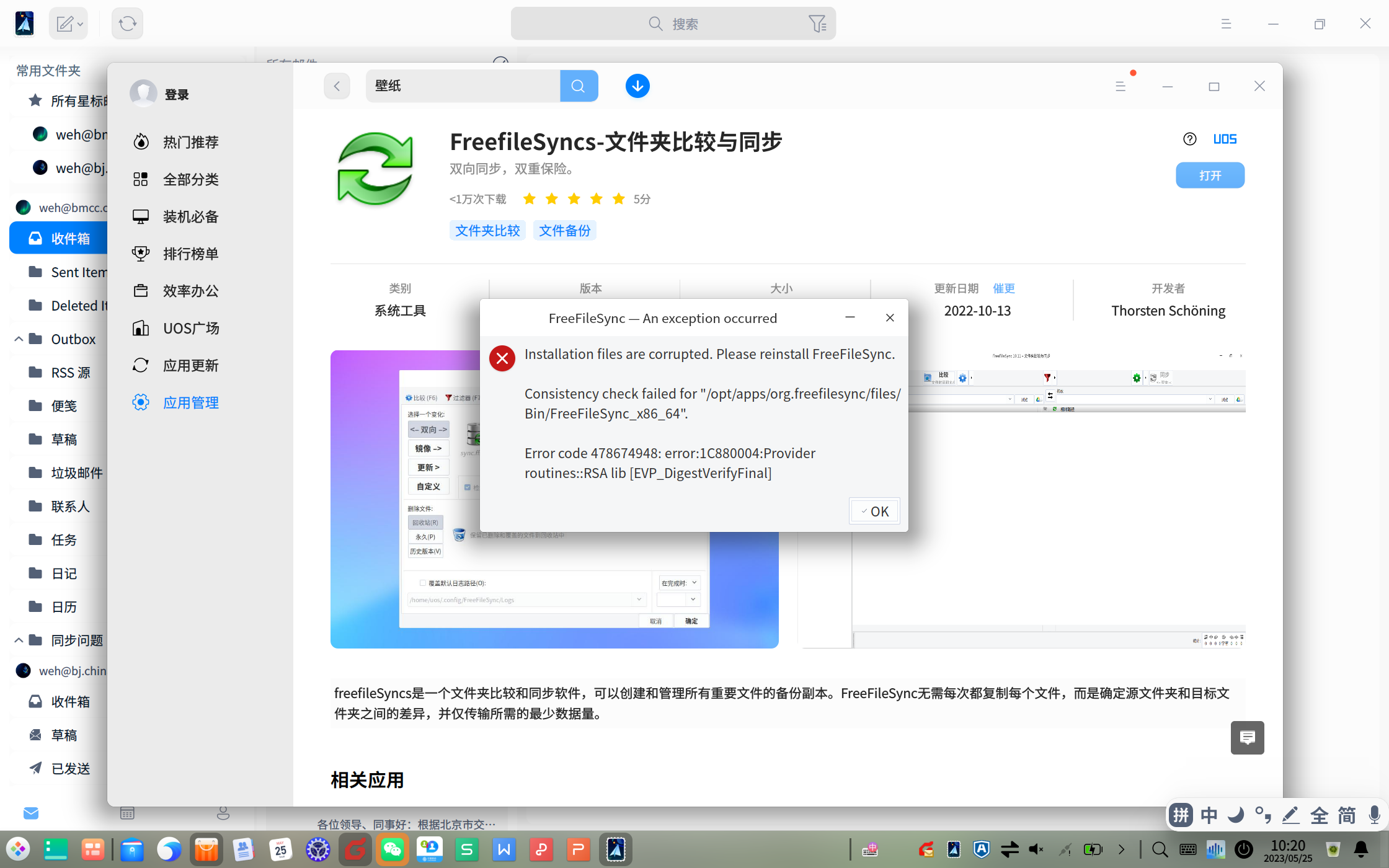Click the 打开 button to launch FreeFileSync

[x=1210, y=175]
